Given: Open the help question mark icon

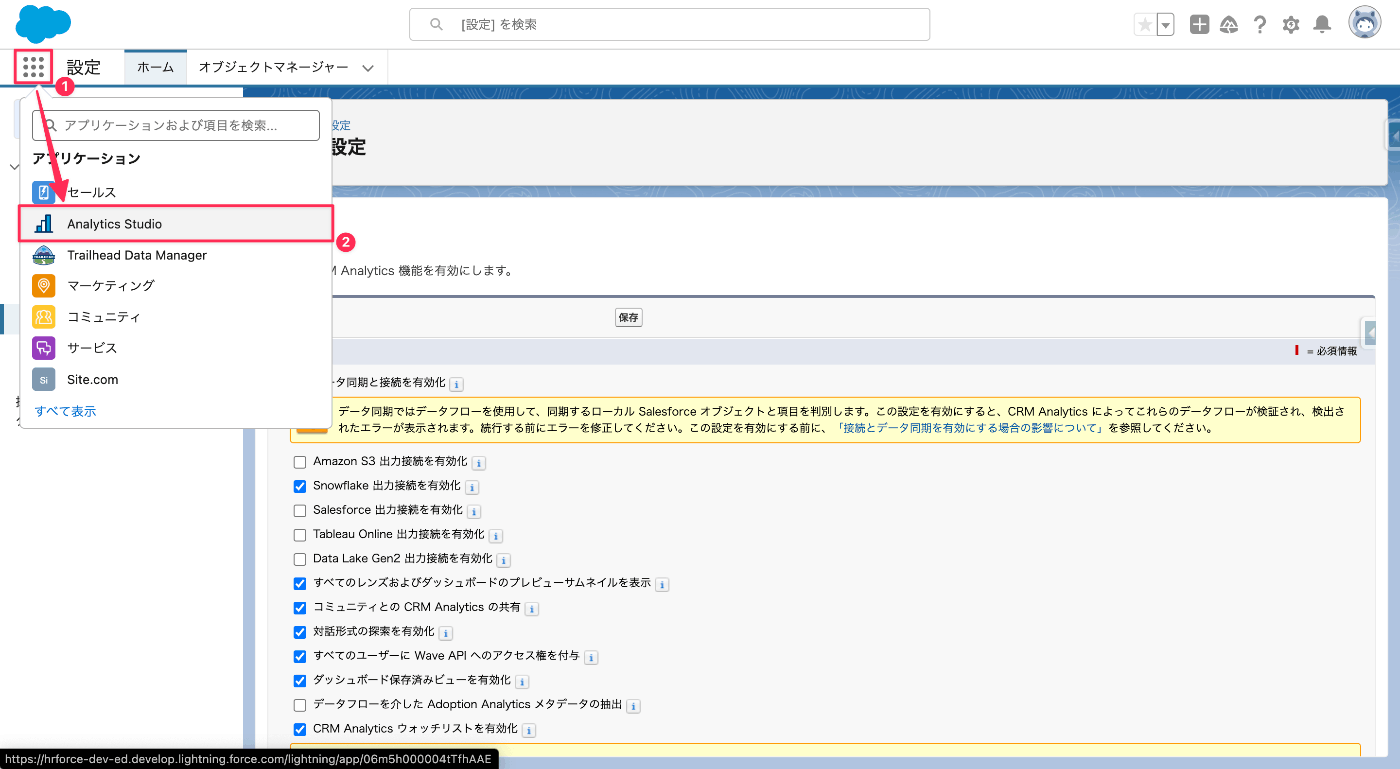Looking at the screenshot, I should (x=1260, y=25).
